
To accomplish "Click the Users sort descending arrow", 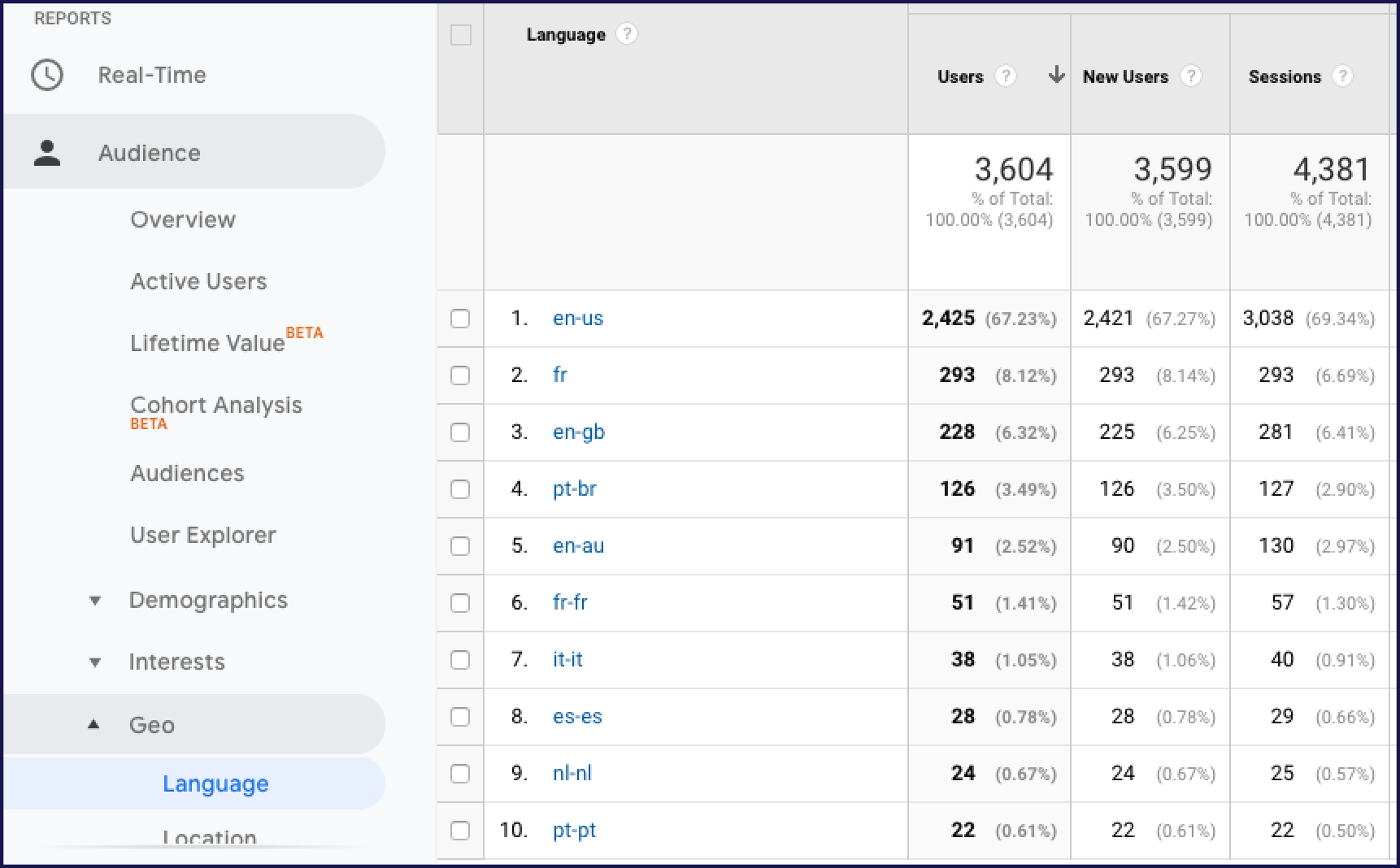I will click(x=1056, y=76).
